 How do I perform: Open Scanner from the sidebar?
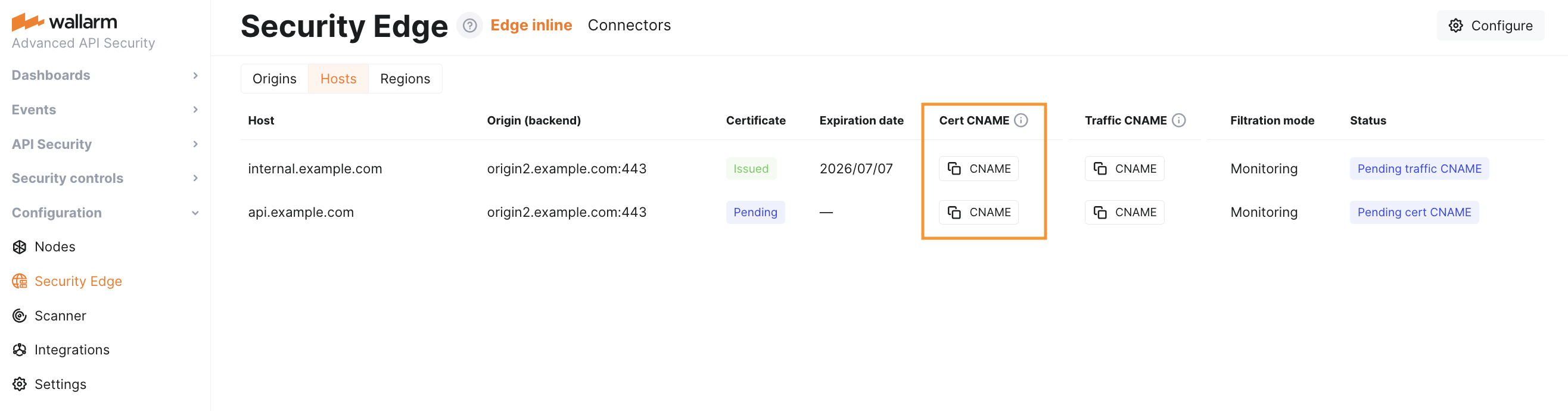coord(60,316)
